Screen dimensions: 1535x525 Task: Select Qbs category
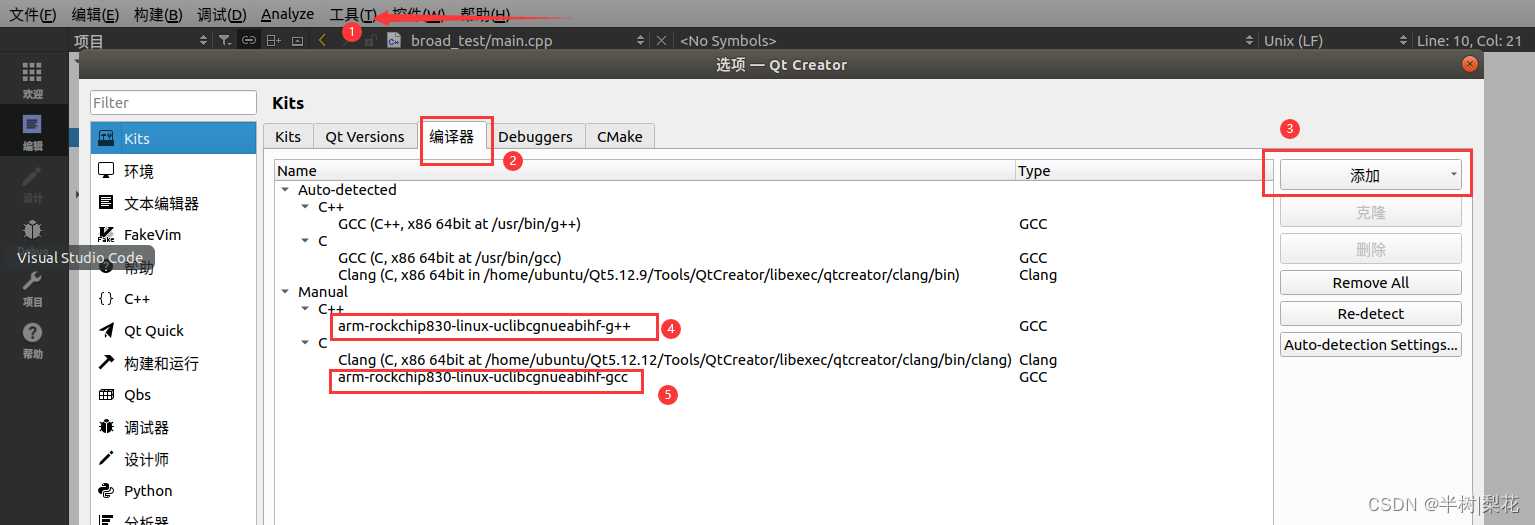pyautogui.click(x=173, y=395)
